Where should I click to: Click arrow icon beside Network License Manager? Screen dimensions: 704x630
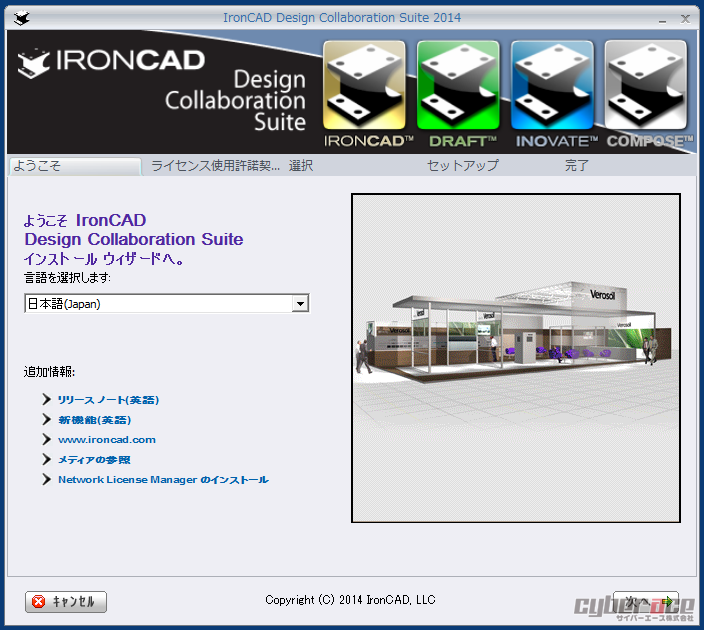(47, 479)
